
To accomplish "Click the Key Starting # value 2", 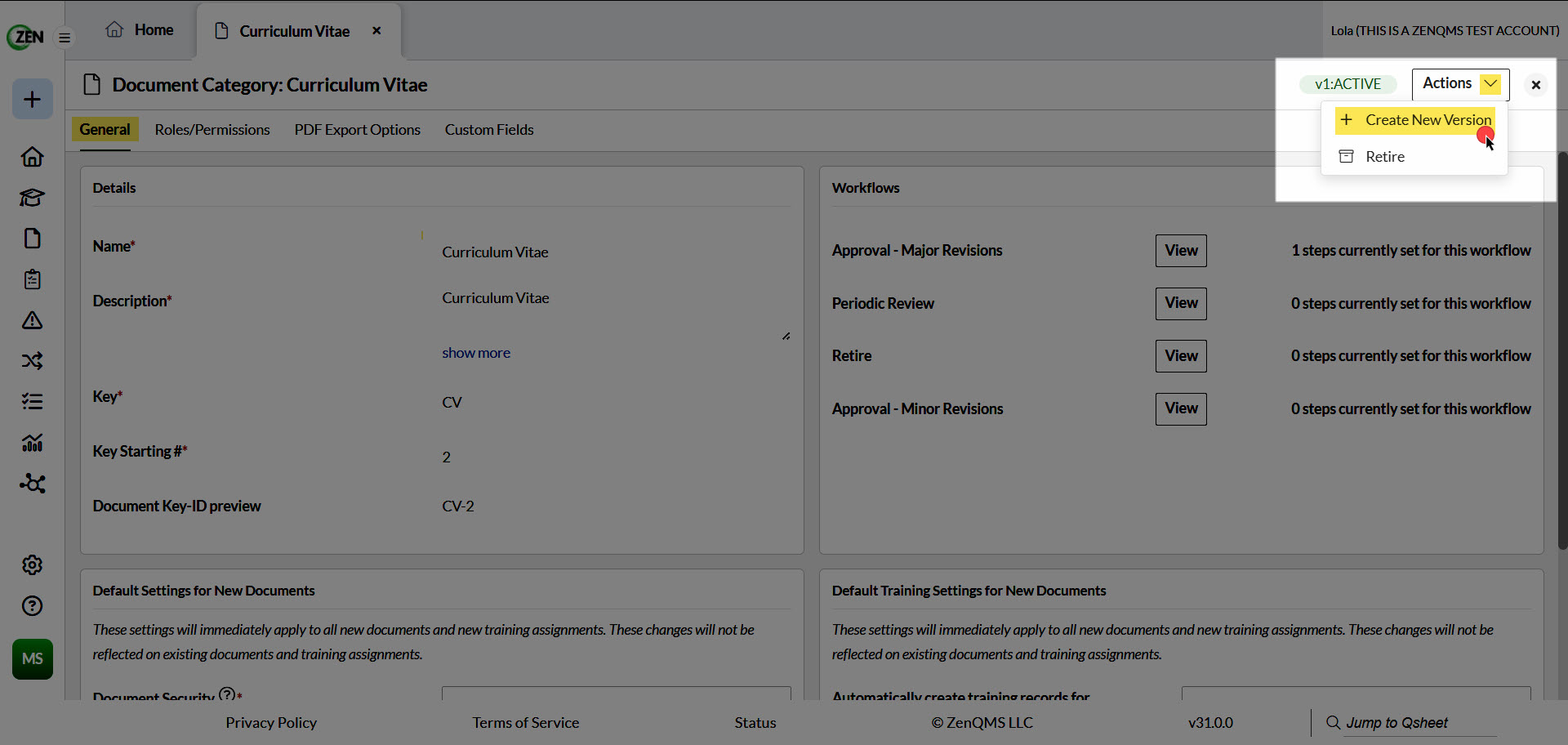I will pyautogui.click(x=446, y=457).
